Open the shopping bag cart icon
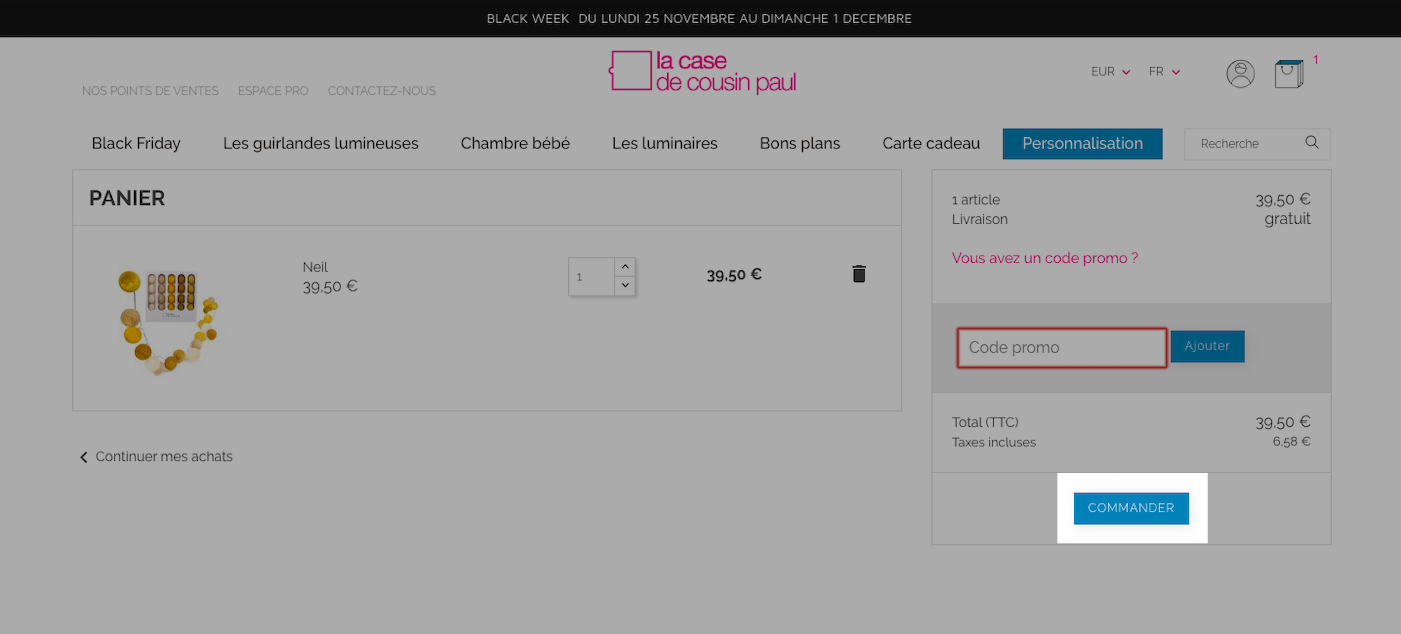The height and width of the screenshot is (634, 1401). [1289, 73]
